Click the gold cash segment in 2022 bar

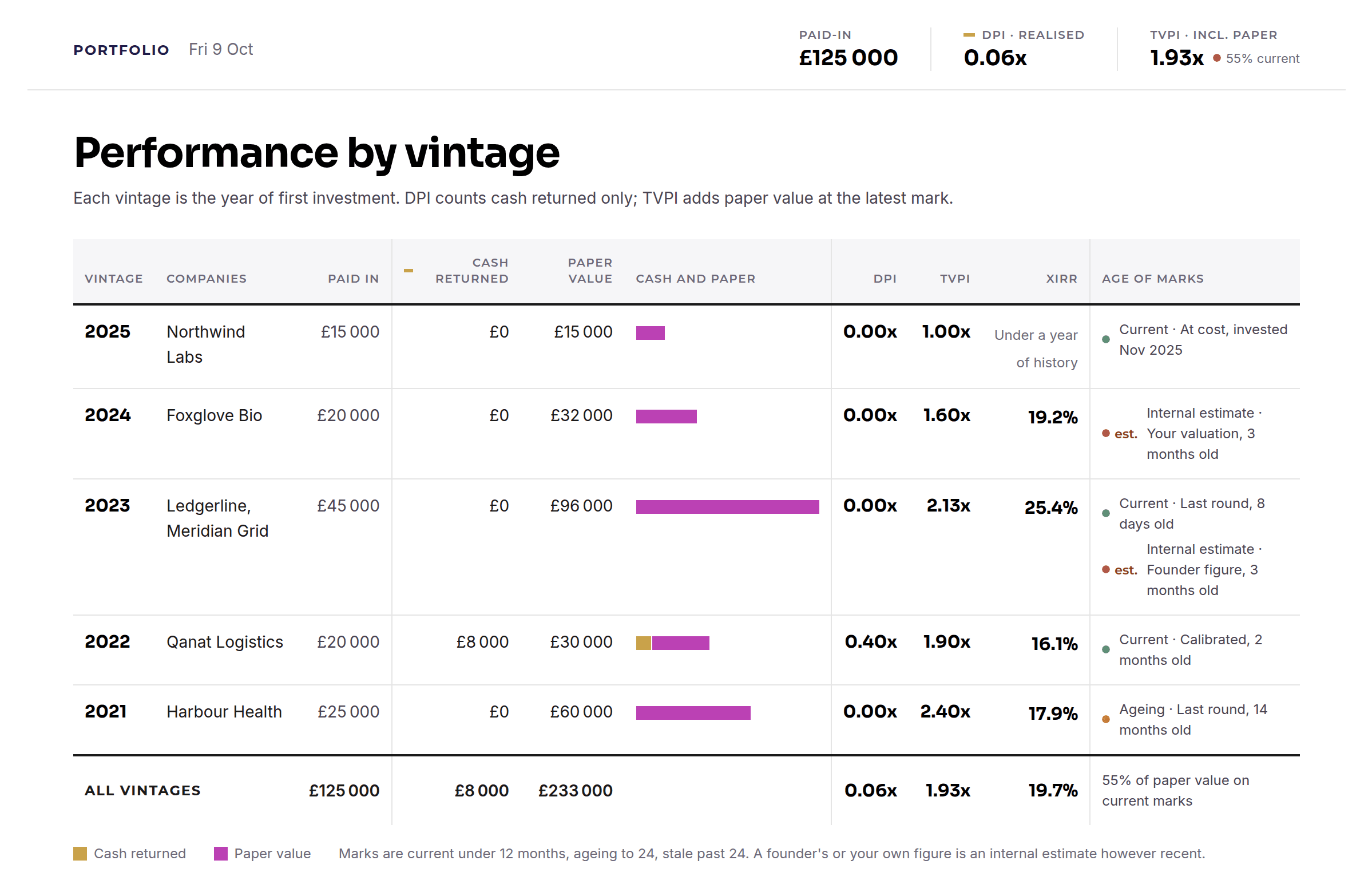click(x=643, y=643)
